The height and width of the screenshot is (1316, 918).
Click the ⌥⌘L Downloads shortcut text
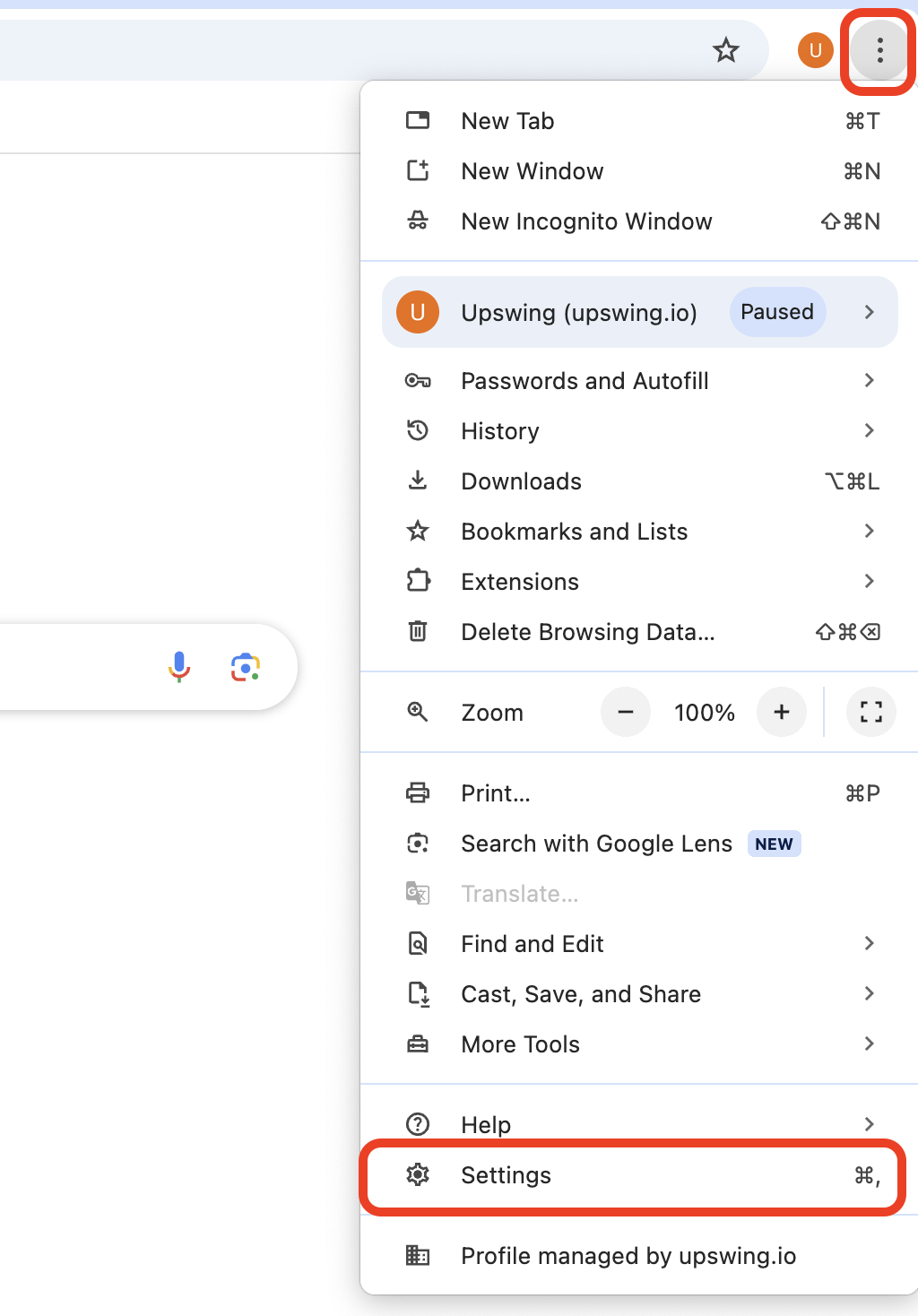click(852, 481)
